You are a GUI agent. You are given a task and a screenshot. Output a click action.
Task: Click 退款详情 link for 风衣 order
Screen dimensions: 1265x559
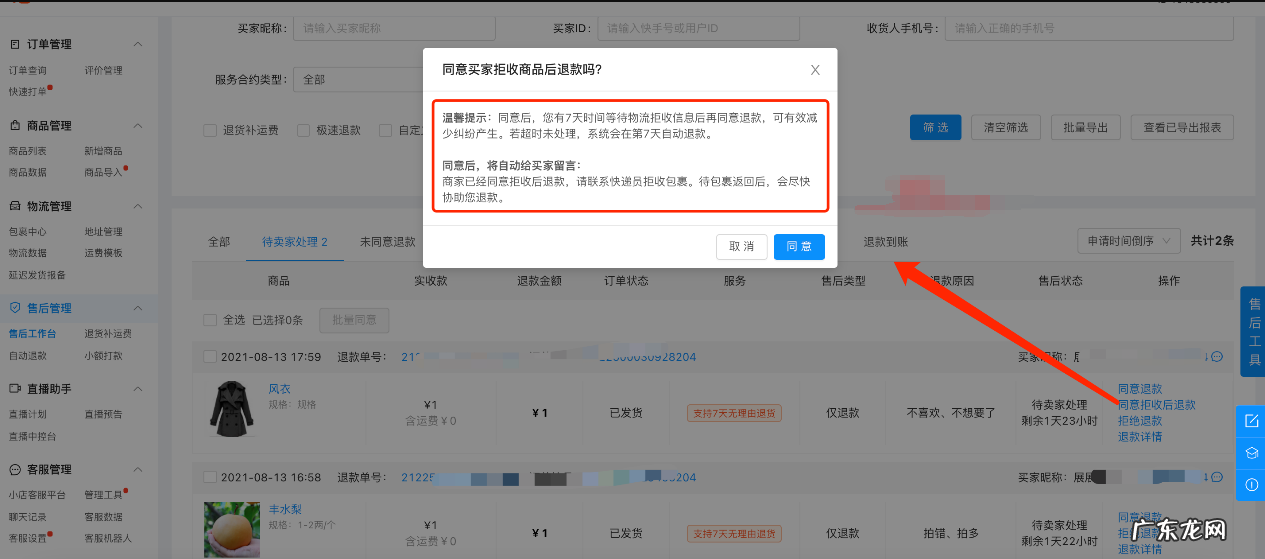(x=1140, y=437)
